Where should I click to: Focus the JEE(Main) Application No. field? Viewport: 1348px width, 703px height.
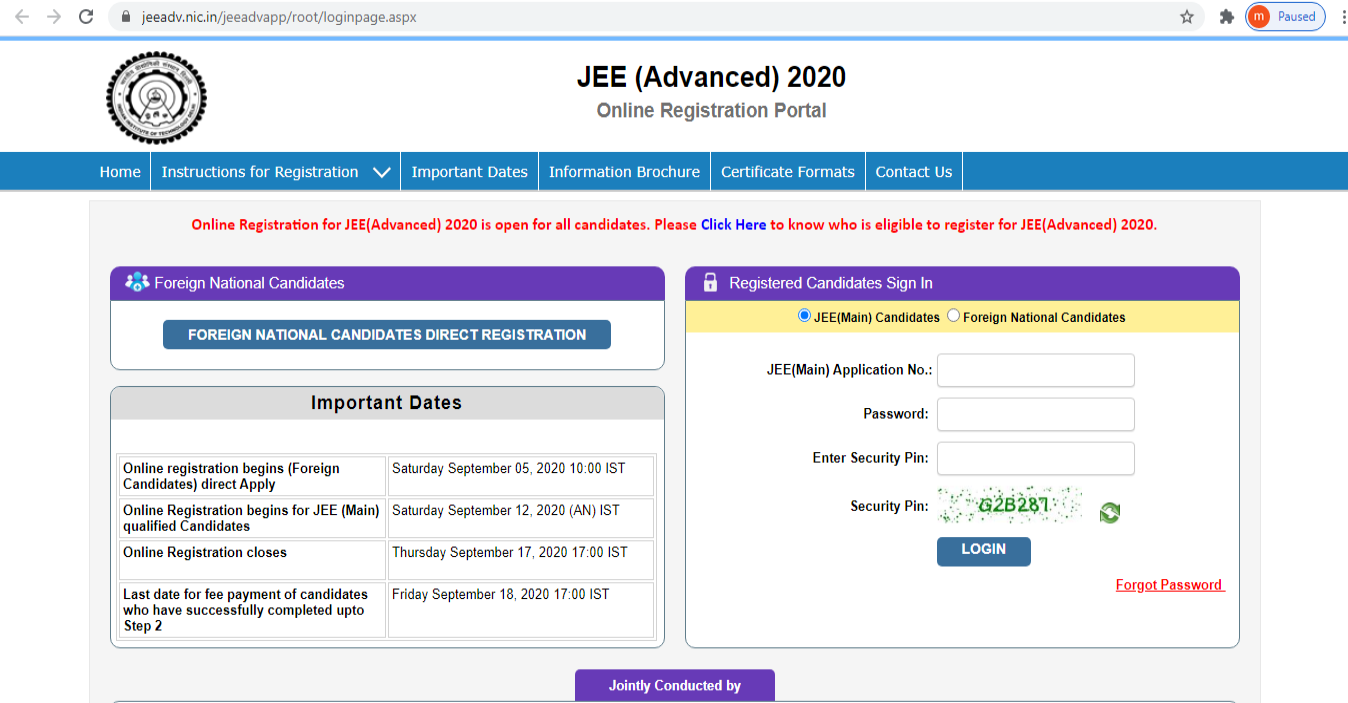[1036, 370]
